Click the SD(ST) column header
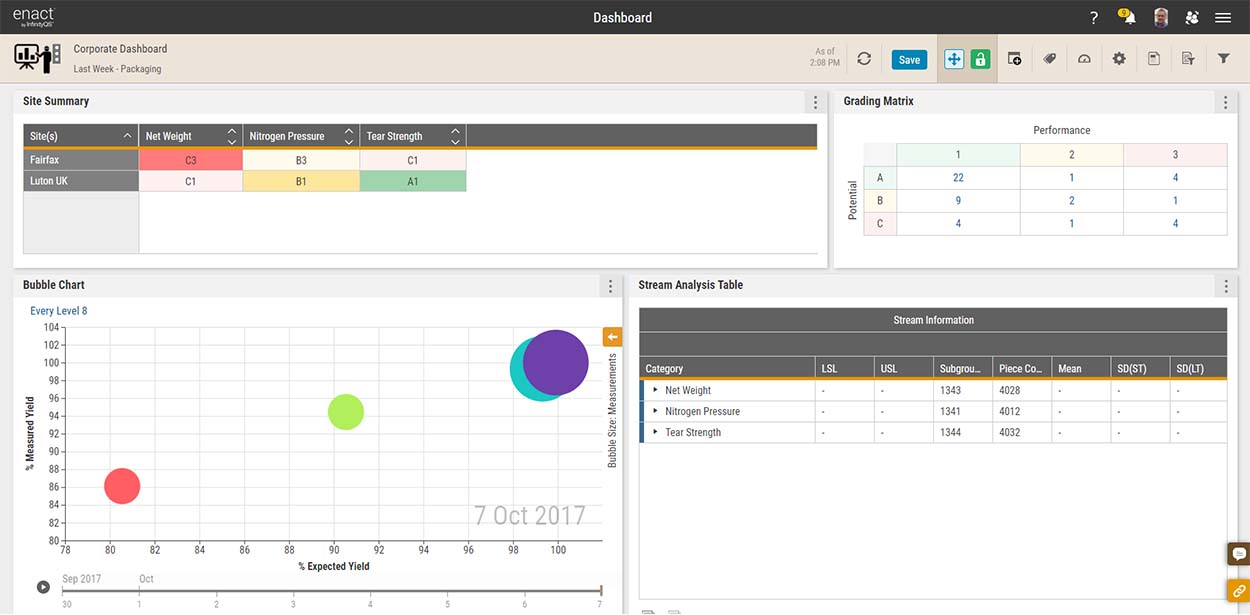This screenshot has height=615, width=1250. click(x=1140, y=368)
